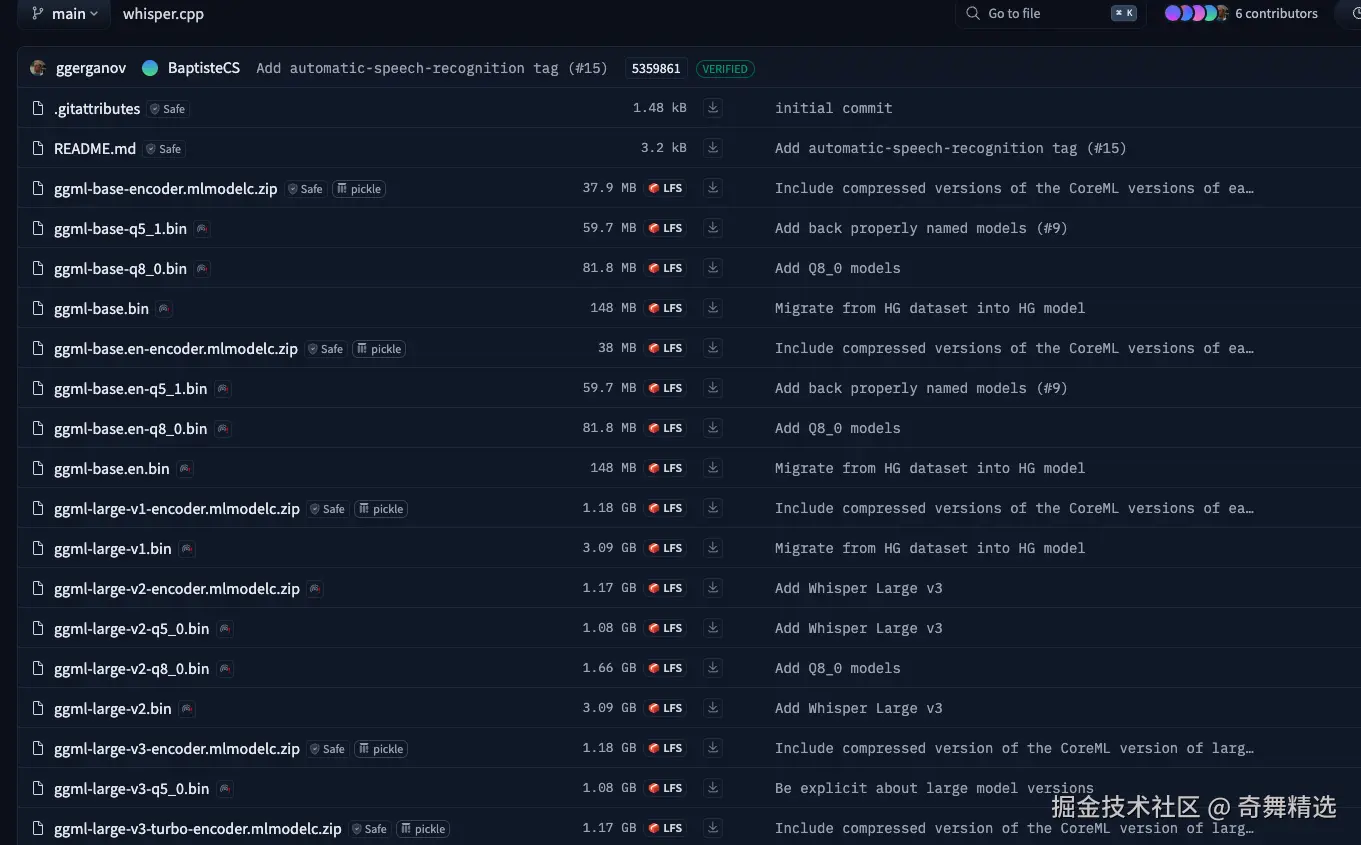
Task: Download ggml-large-v3-encoder.mlmodelc.zip
Action: point(713,748)
